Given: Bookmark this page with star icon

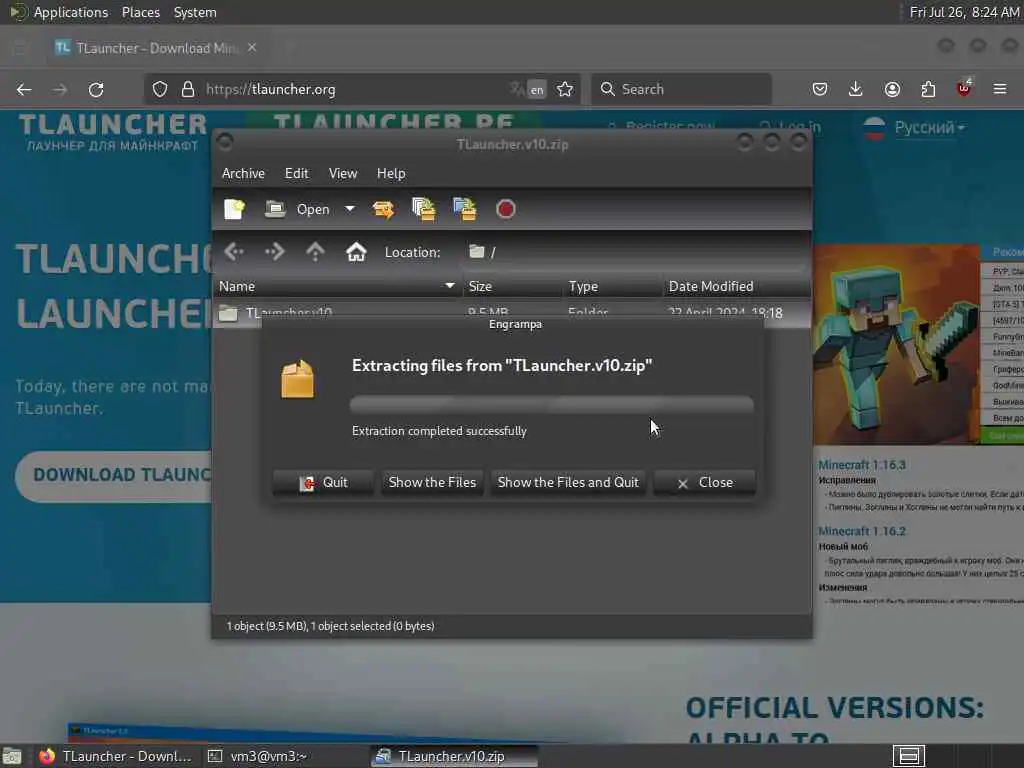Looking at the screenshot, I should (566, 89).
